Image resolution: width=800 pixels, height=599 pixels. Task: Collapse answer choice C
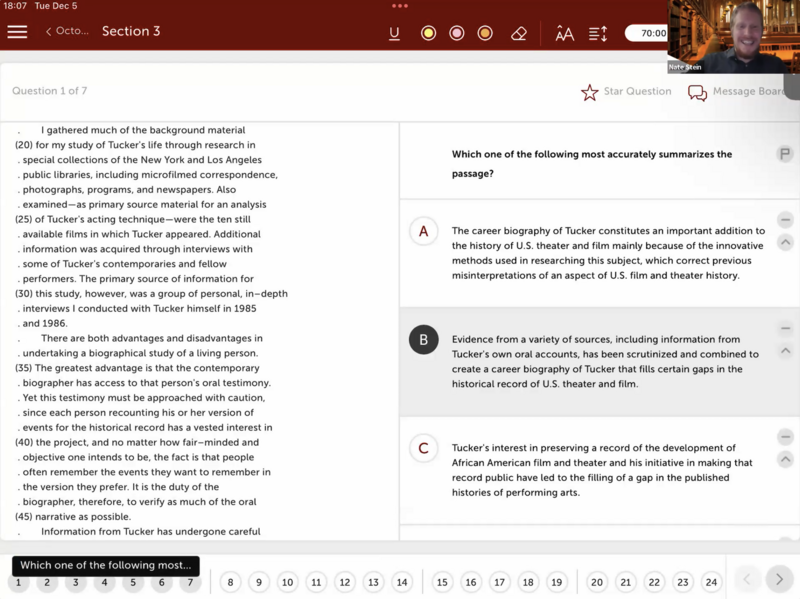tap(785, 460)
